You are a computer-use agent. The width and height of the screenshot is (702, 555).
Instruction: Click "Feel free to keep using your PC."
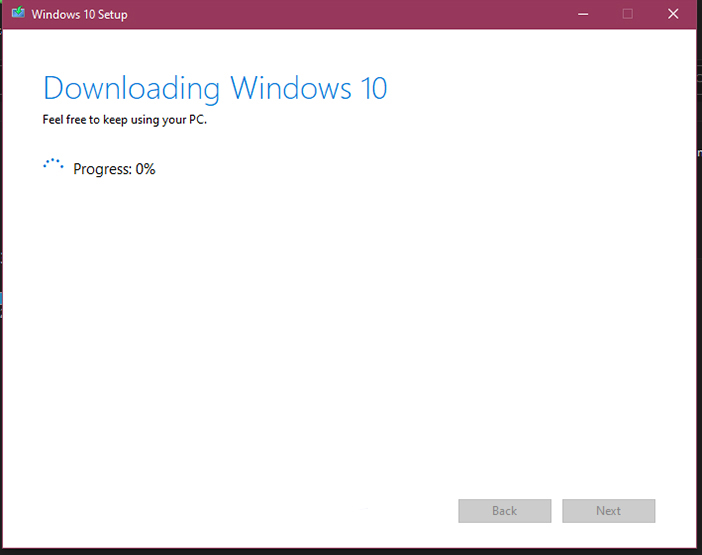pos(124,120)
